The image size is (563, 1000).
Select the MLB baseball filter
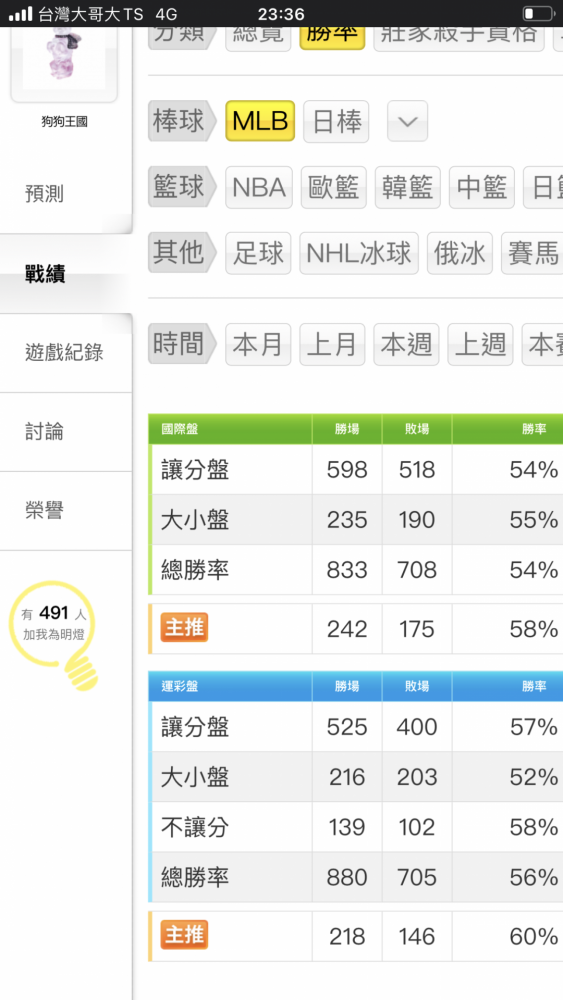tap(260, 121)
